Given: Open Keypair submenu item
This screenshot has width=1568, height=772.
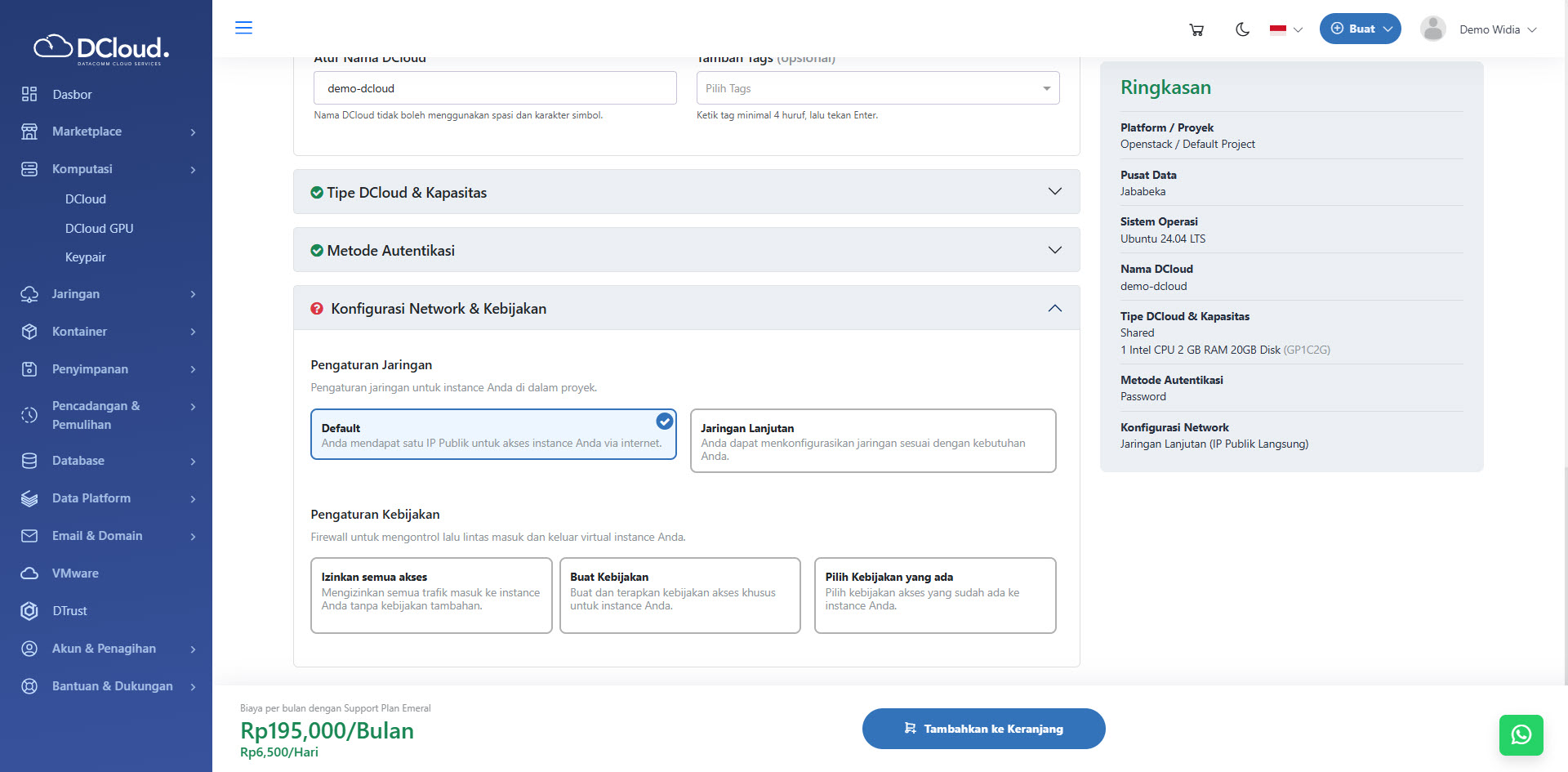Looking at the screenshot, I should point(86,257).
